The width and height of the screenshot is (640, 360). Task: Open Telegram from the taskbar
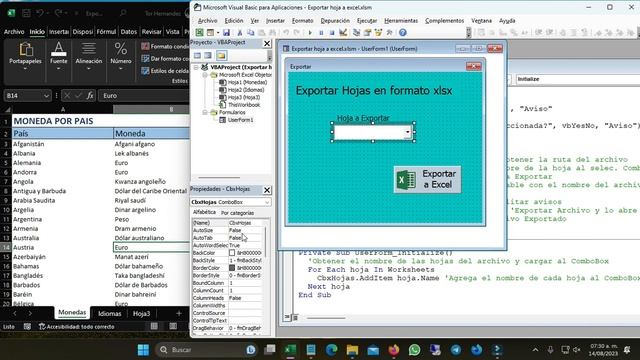[x=456, y=350]
